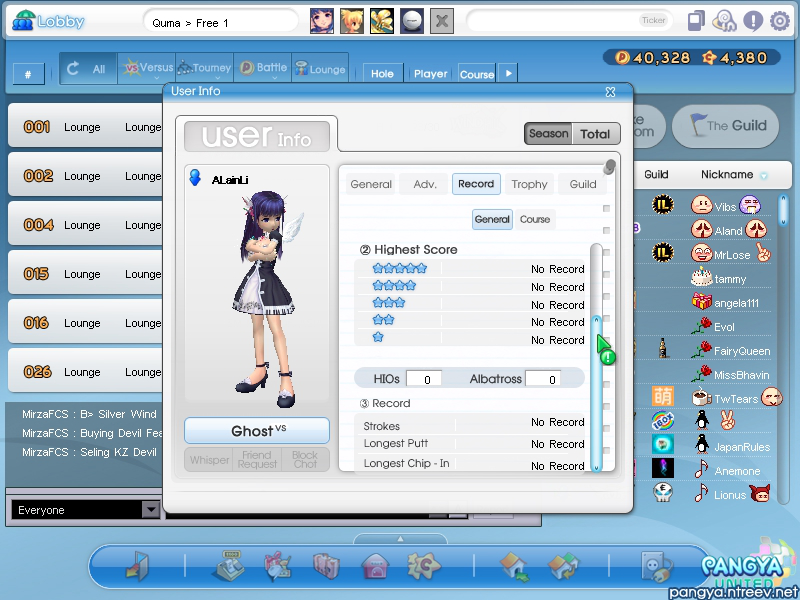Click the power plug icon in dock

point(656,567)
